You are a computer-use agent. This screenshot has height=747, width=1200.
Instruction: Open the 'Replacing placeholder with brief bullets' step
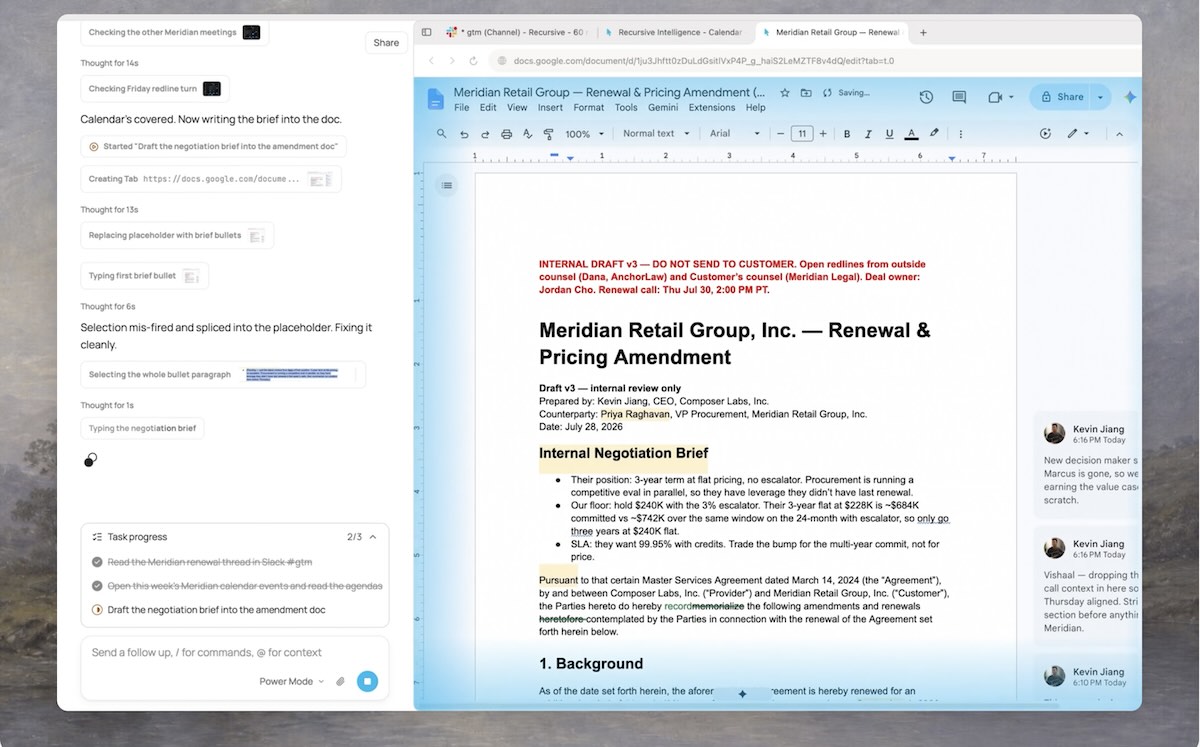coord(177,235)
